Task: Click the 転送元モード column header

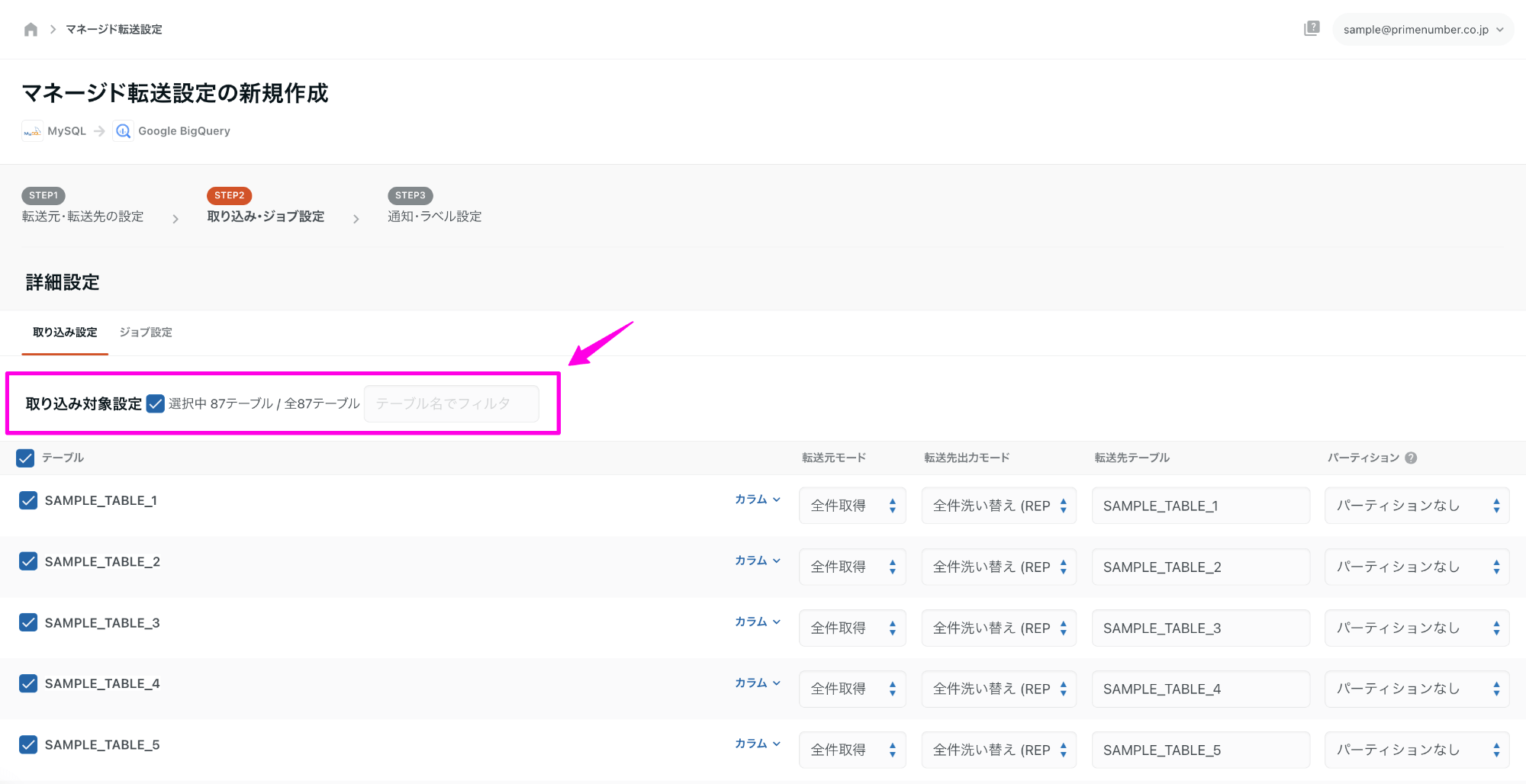Action: (x=834, y=458)
